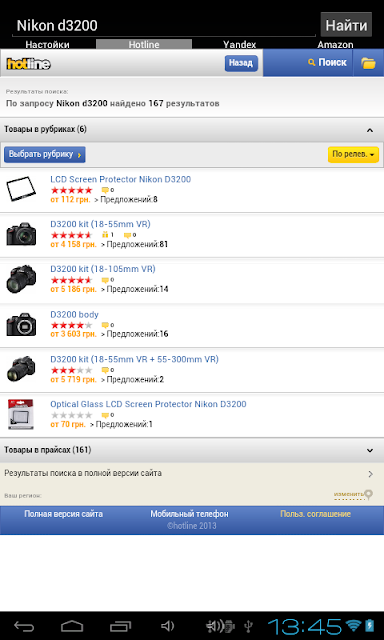Image resolution: width=384 pixels, height=640 pixels.
Task: Tap Предложений:81 offers text
Action: point(137,244)
